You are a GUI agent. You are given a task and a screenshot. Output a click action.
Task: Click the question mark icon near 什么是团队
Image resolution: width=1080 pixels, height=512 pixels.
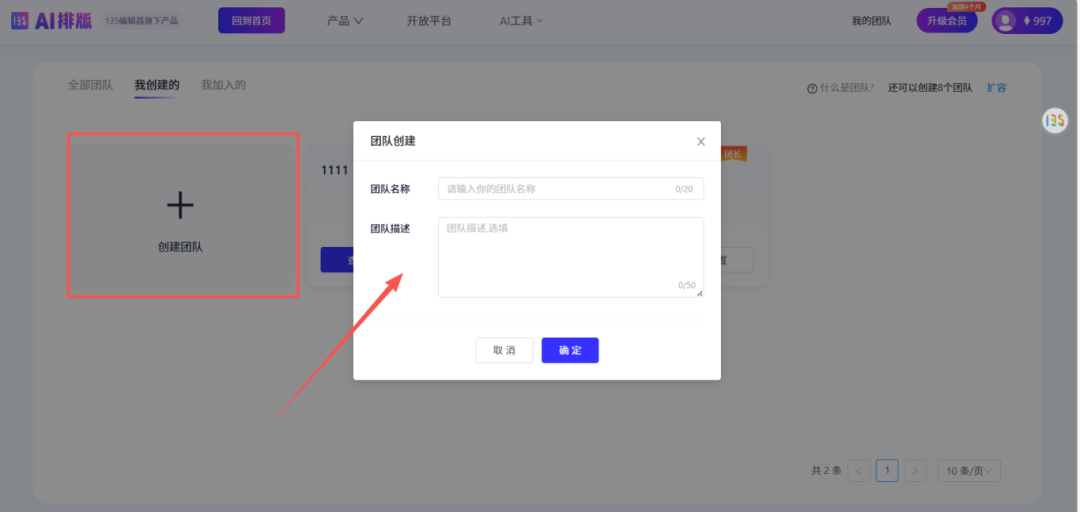tap(812, 88)
